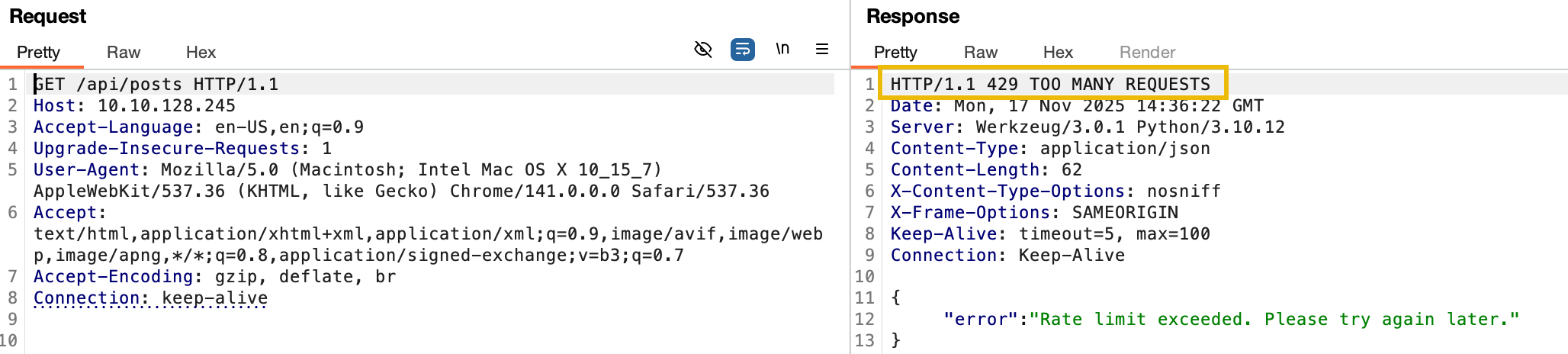
Task: Click the Rate limit exceeded error string
Action: point(1274,319)
